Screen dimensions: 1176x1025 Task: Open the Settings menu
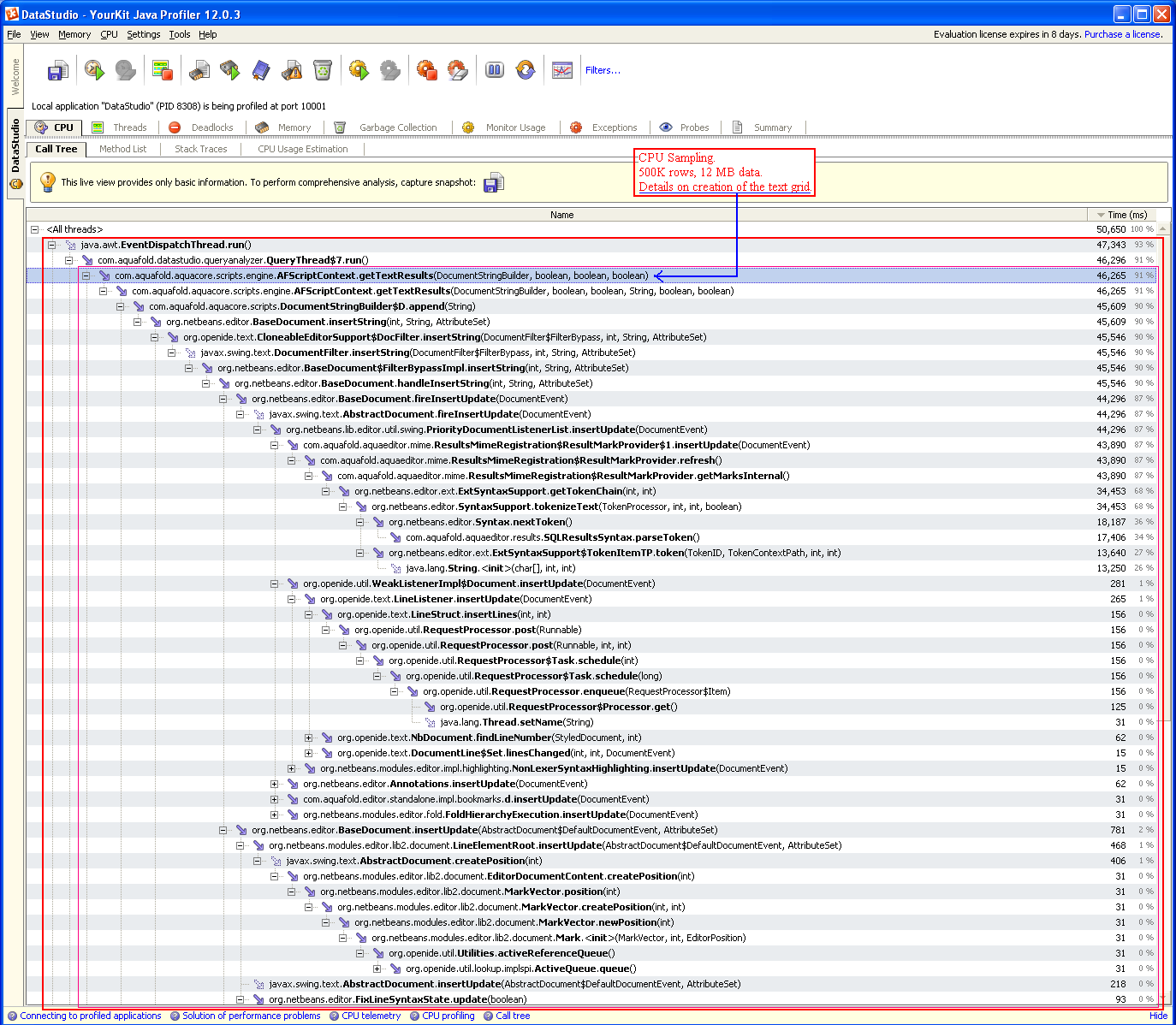point(144,34)
